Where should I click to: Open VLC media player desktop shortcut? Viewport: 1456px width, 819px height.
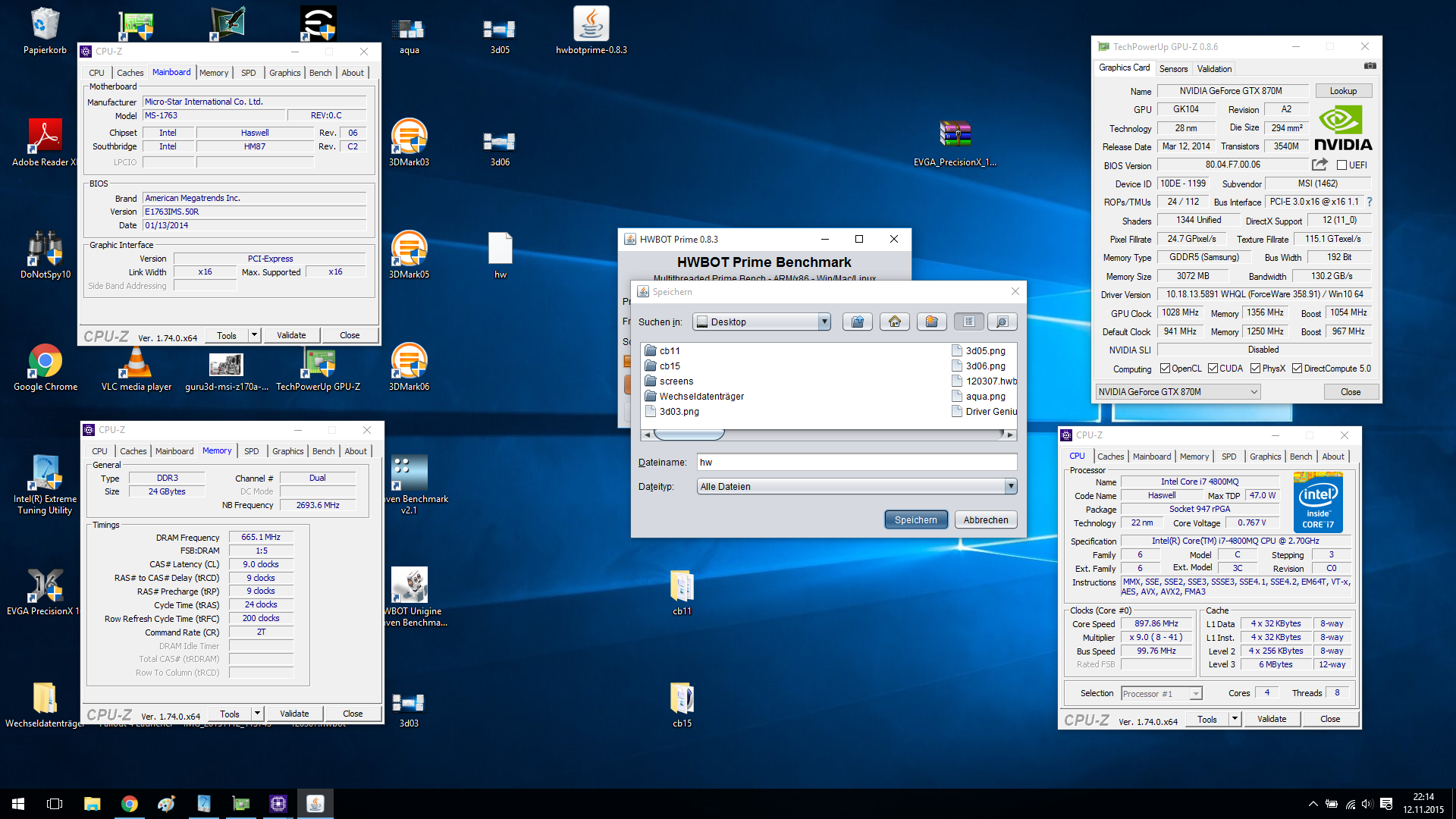(x=136, y=368)
